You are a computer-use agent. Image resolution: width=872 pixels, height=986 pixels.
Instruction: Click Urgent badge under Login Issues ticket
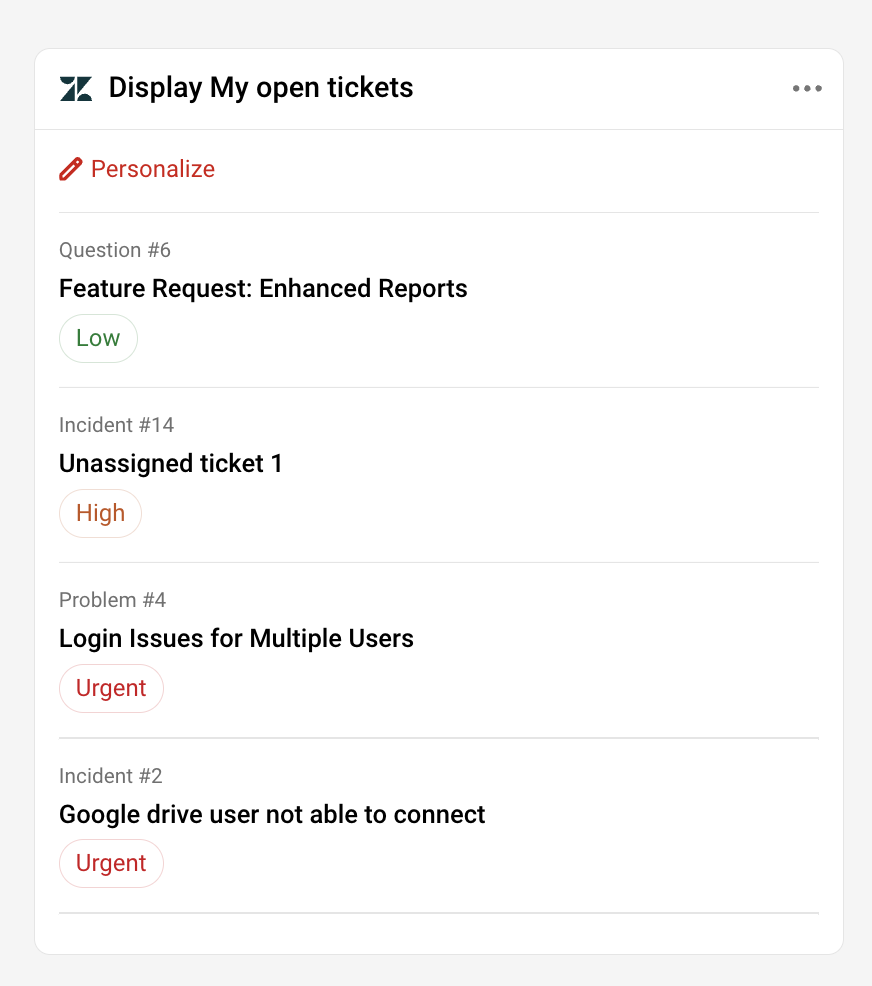pos(111,688)
